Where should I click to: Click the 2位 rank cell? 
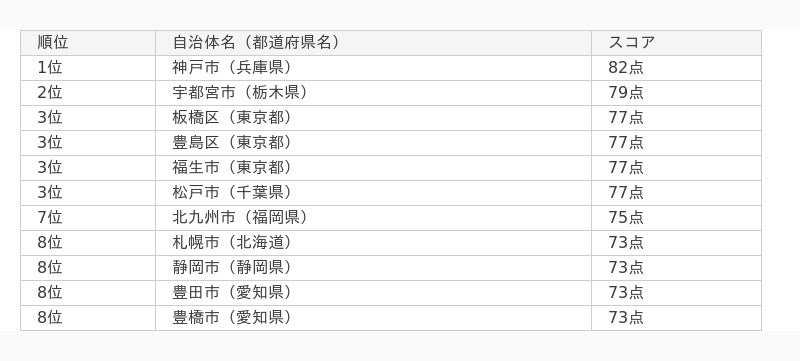click(x=88, y=93)
